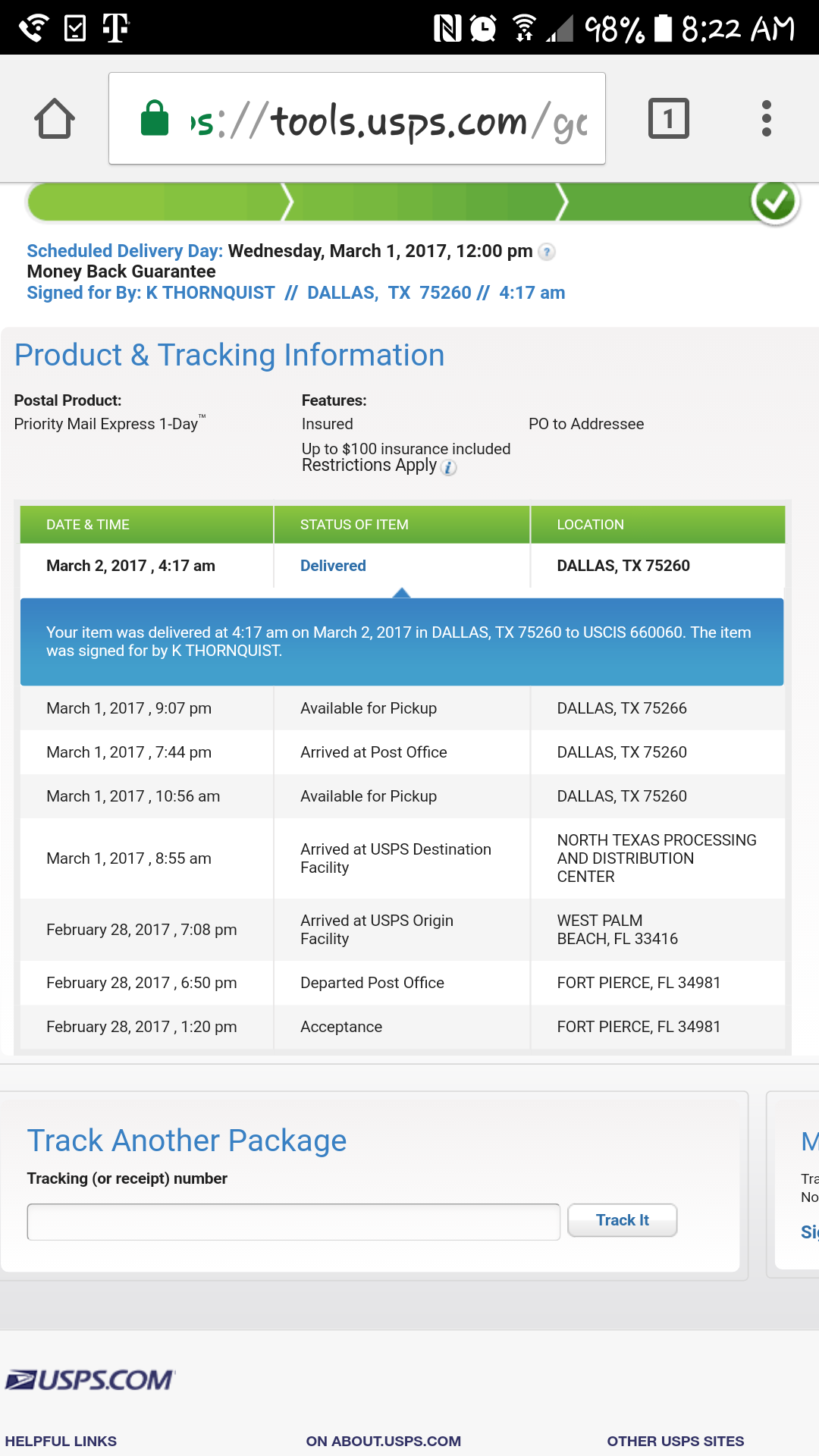Tap the Date & Time column header

pyautogui.click(x=88, y=525)
